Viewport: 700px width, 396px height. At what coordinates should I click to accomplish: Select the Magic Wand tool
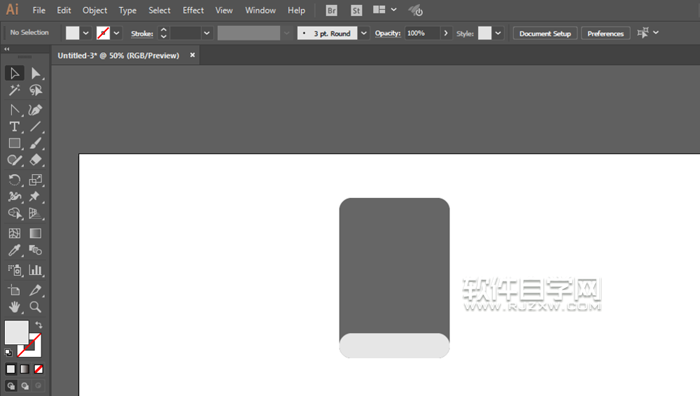click(14, 90)
